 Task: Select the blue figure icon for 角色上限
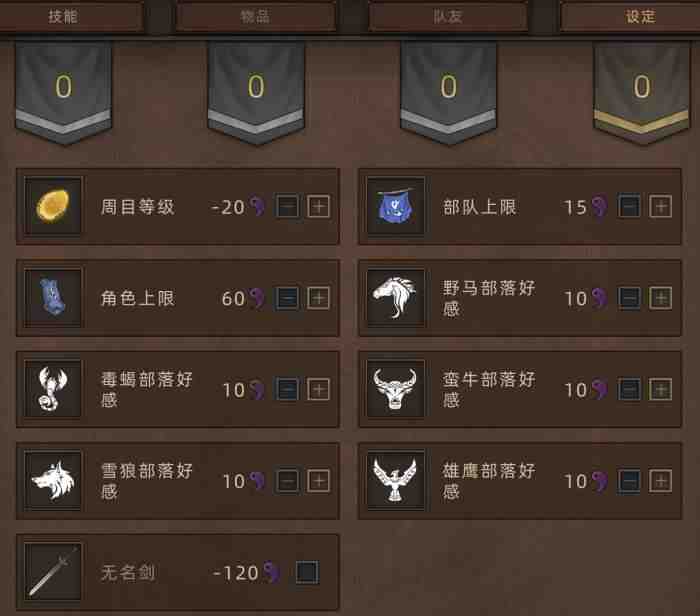click(53, 298)
